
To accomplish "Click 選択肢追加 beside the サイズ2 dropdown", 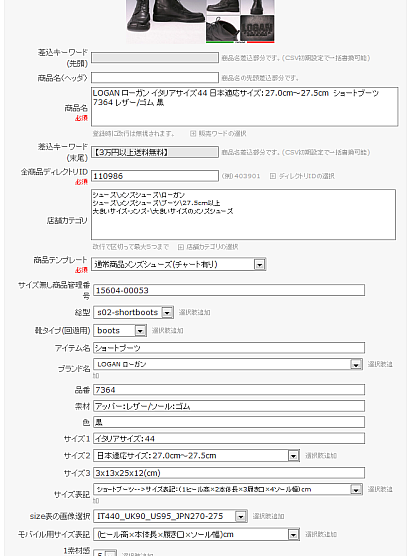I will [x=321, y=456].
